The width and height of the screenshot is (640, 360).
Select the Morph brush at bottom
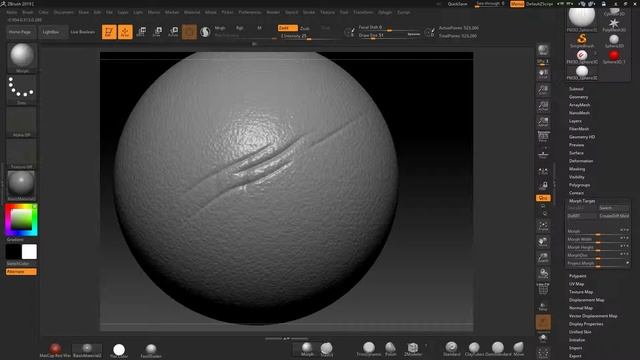coord(307,349)
